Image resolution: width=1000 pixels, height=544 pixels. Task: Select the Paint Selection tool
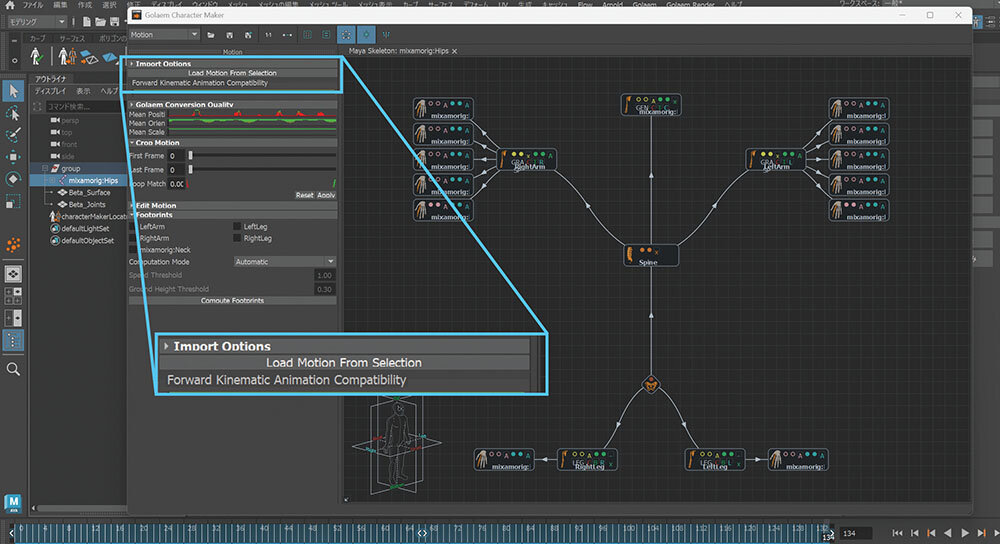point(13,135)
